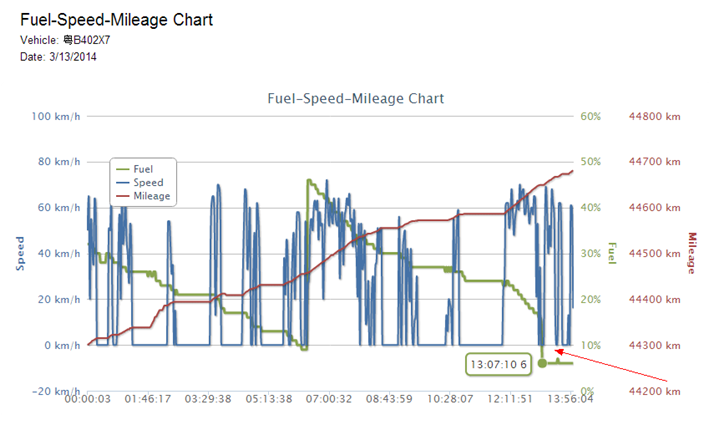This screenshot has width=709, height=426.
Task: Click the 13:56:04 time axis label
Action: [568, 399]
